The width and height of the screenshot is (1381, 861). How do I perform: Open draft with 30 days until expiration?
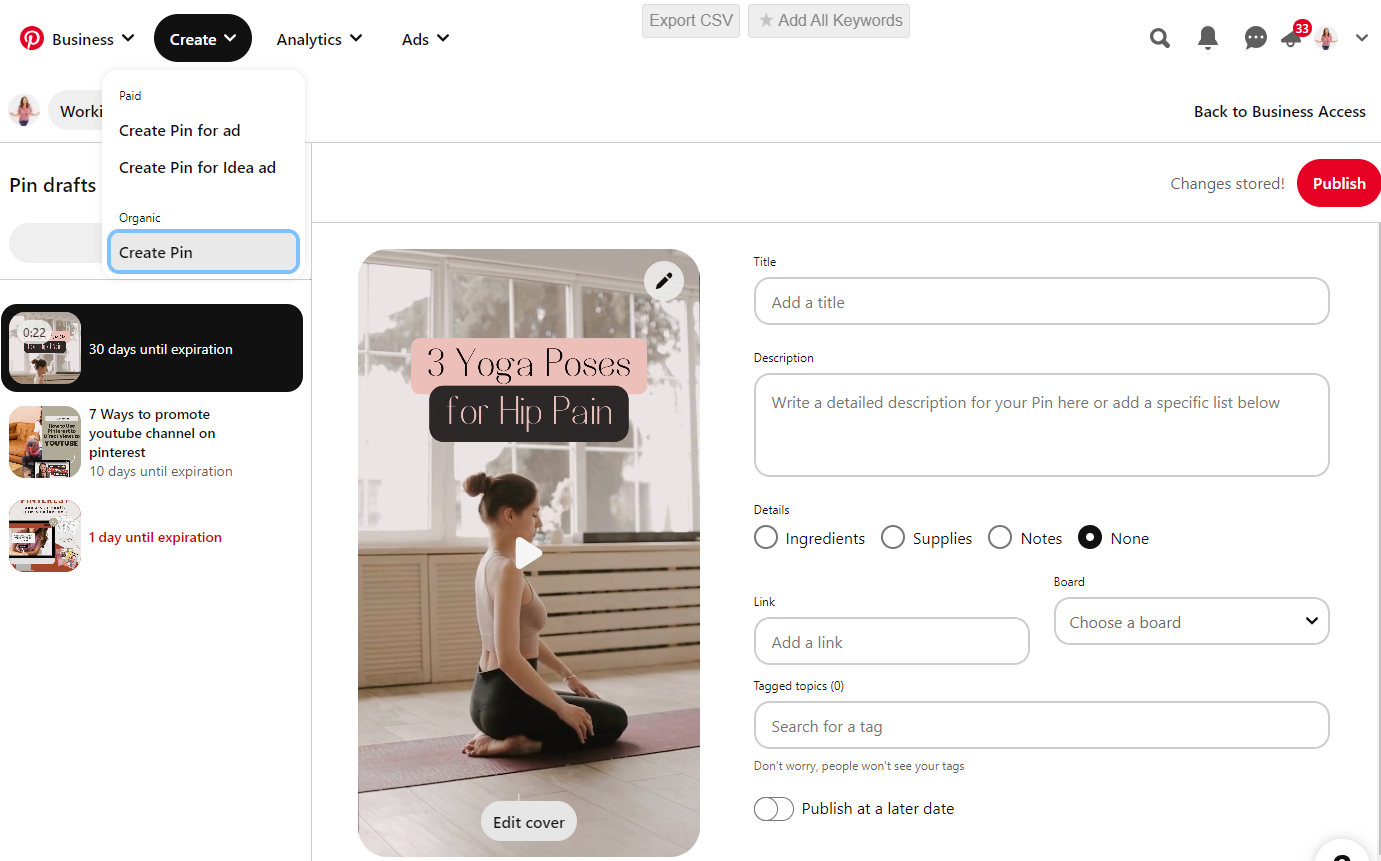coord(152,348)
